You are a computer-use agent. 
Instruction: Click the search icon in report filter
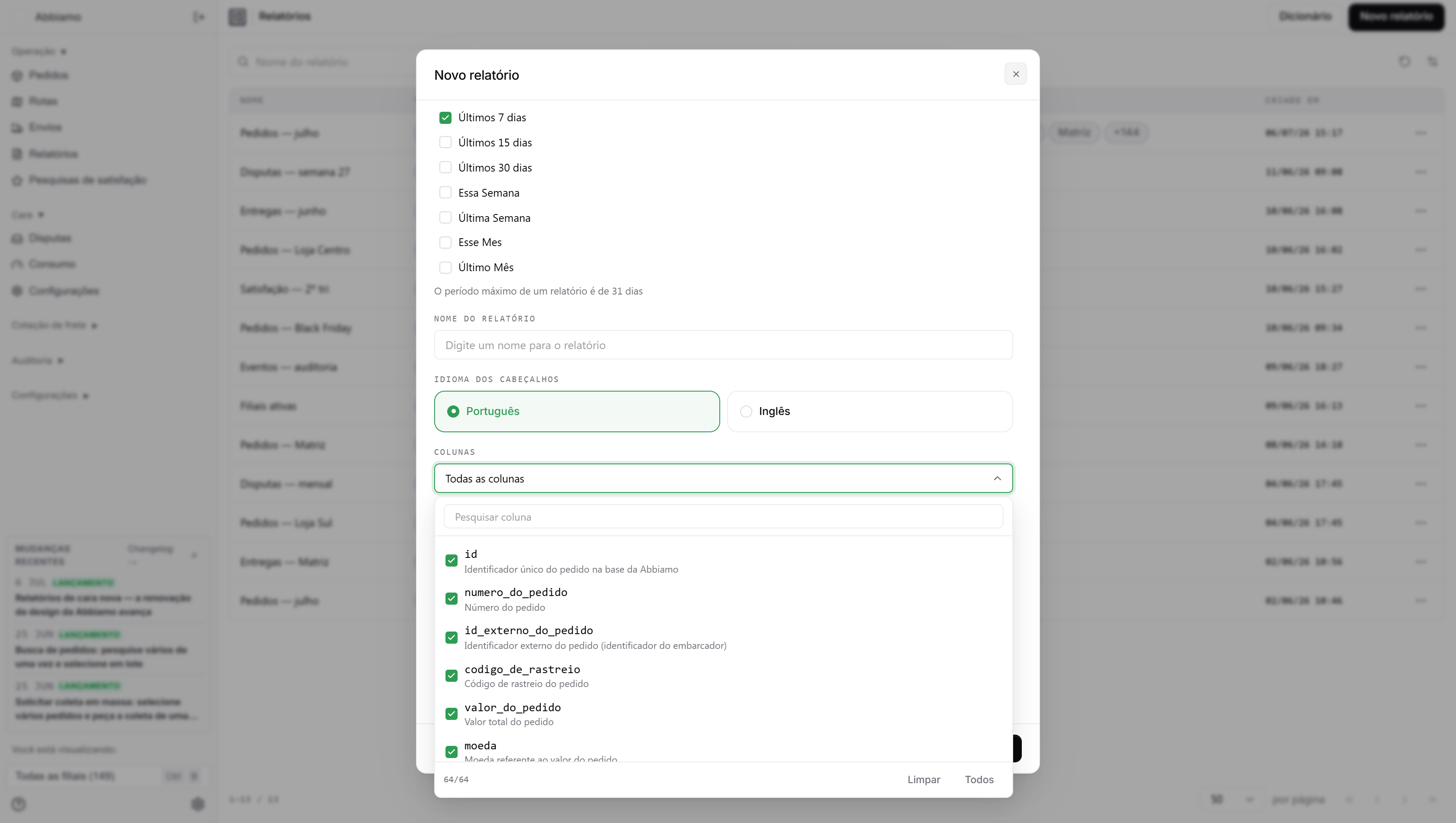(x=243, y=62)
